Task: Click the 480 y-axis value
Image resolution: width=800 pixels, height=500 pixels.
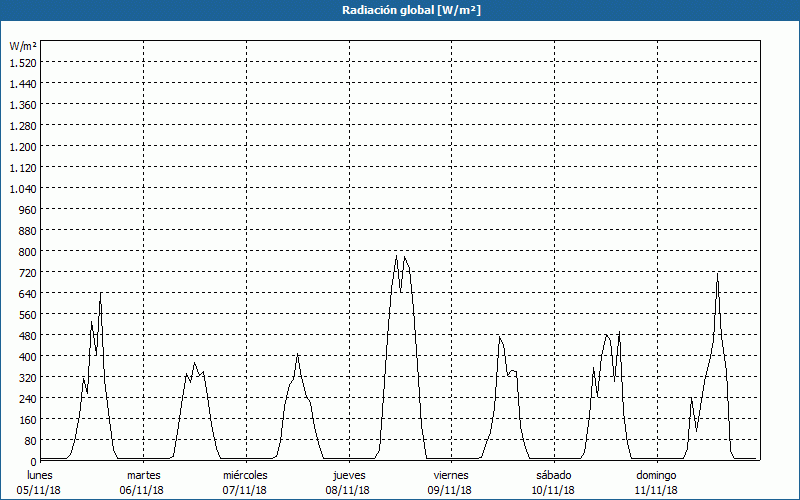Action: (28, 336)
